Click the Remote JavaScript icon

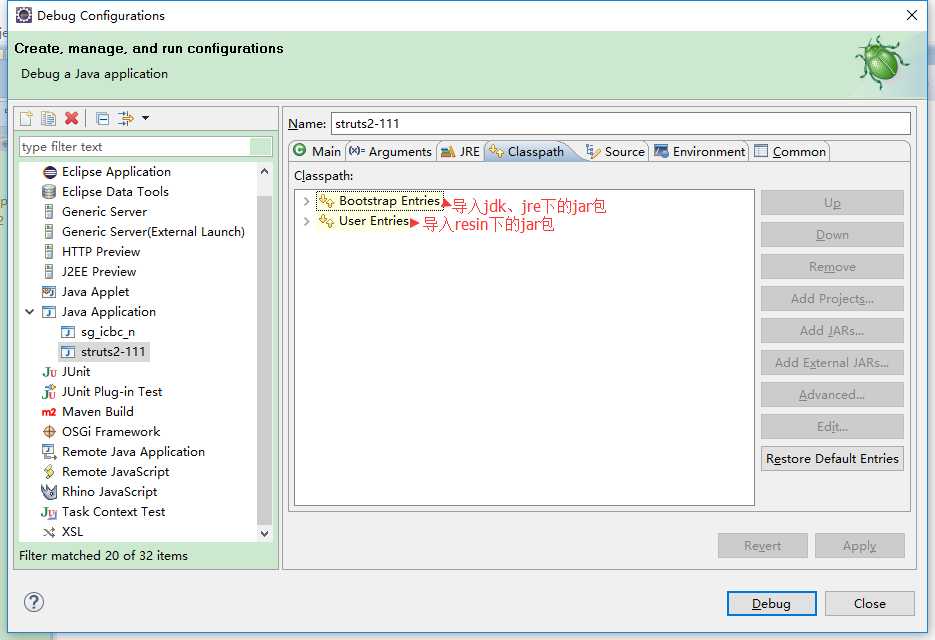(49, 472)
